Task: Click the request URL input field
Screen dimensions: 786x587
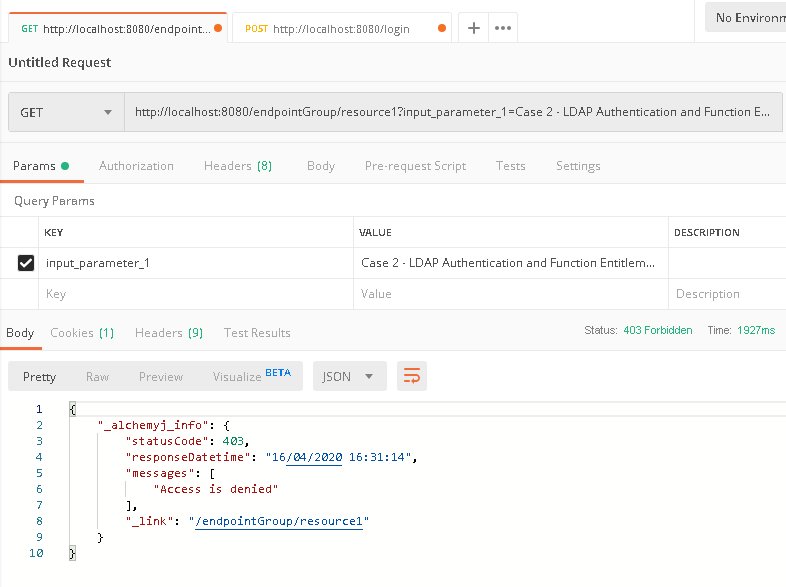Action: pyautogui.click(x=452, y=113)
